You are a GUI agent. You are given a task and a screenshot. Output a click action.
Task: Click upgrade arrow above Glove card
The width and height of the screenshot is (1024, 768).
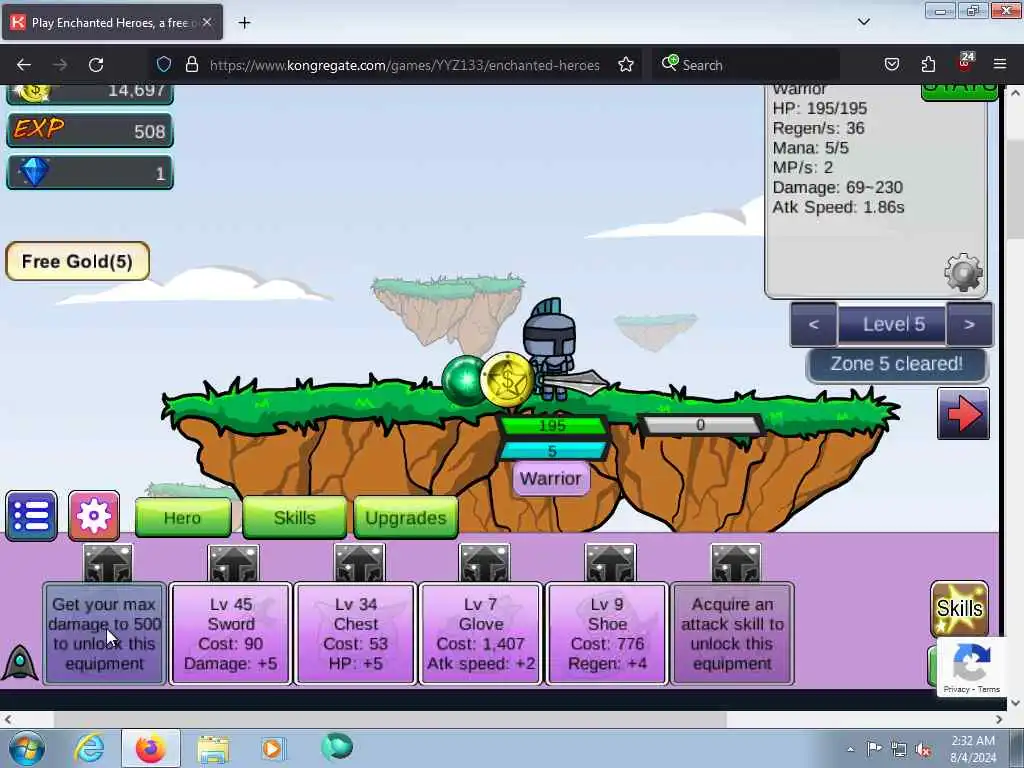coord(484,563)
